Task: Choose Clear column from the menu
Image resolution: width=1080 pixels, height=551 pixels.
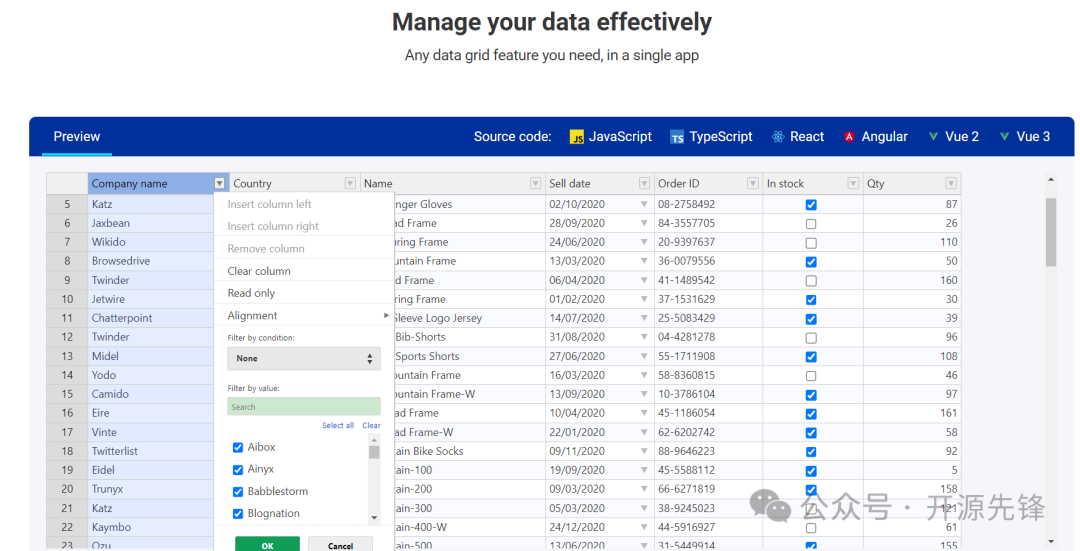Action: 259,271
